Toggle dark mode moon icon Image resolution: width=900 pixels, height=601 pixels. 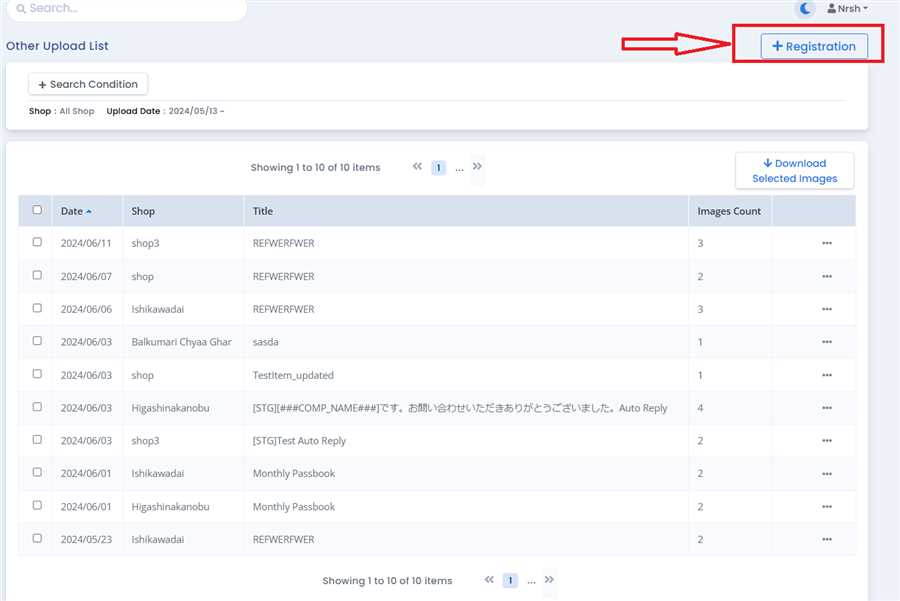click(805, 8)
